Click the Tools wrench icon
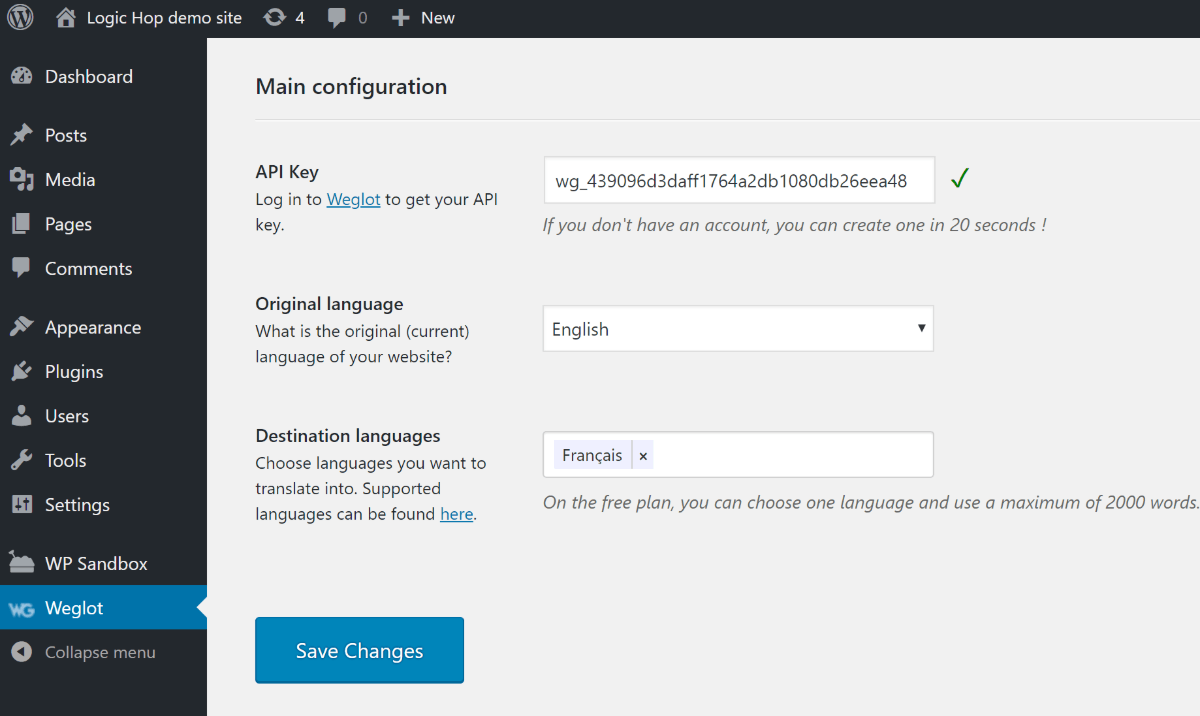Viewport: 1200px width, 716px height. (21, 460)
